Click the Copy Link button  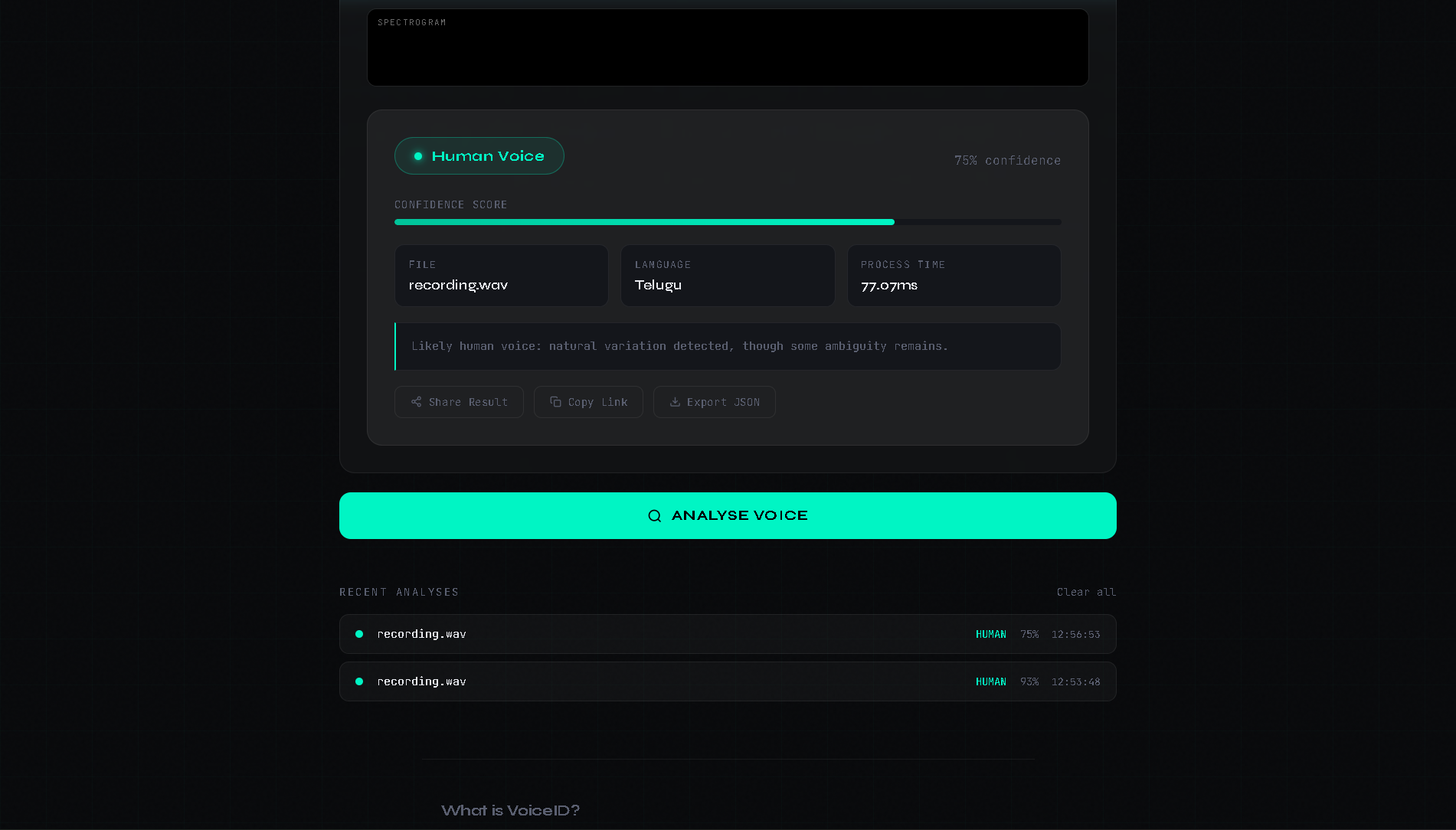(588, 402)
